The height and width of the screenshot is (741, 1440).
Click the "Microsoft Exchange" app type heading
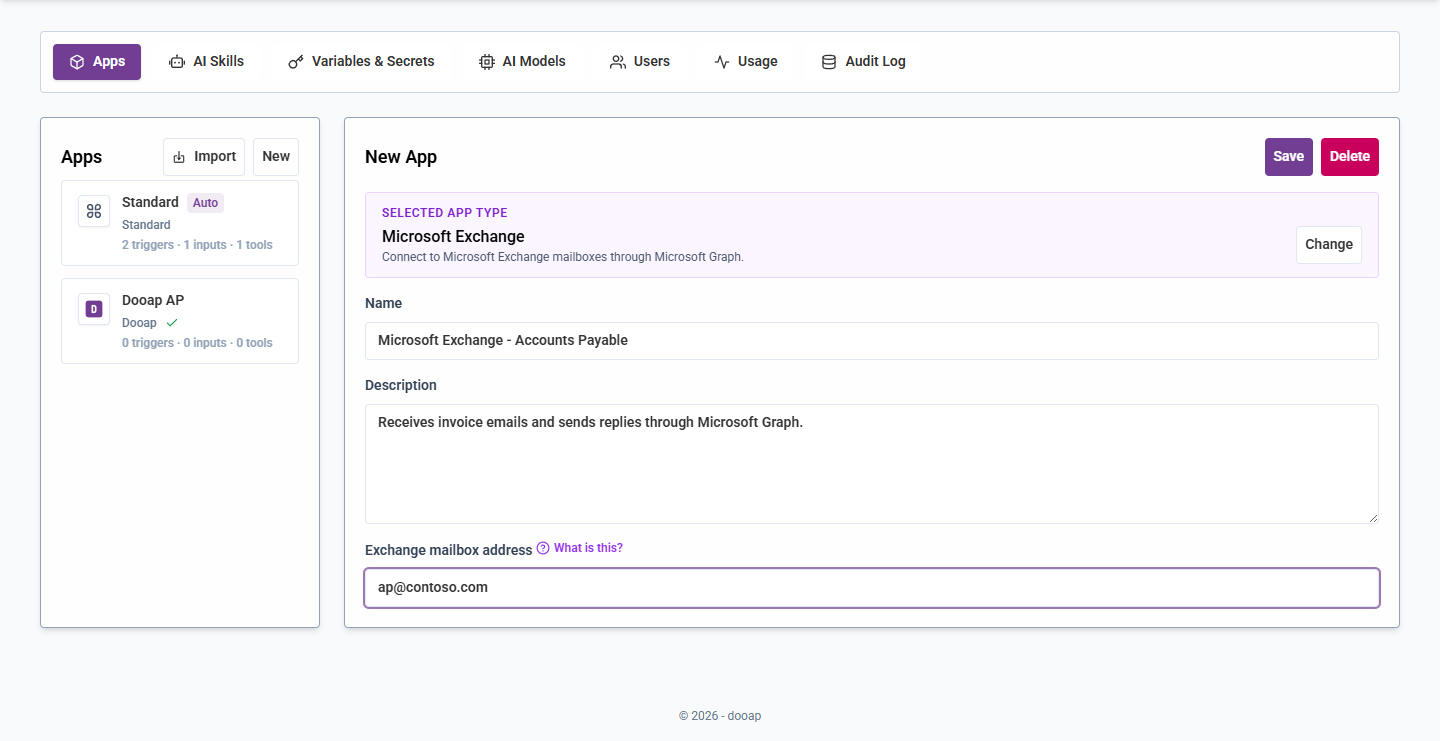(453, 237)
